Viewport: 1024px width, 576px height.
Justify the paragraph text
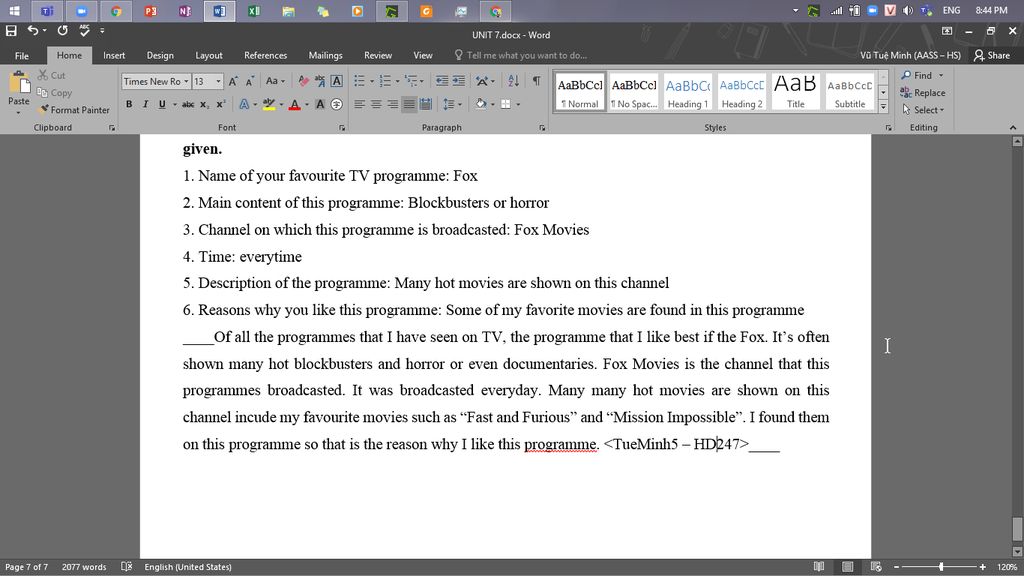pyautogui.click(x=409, y=104)
